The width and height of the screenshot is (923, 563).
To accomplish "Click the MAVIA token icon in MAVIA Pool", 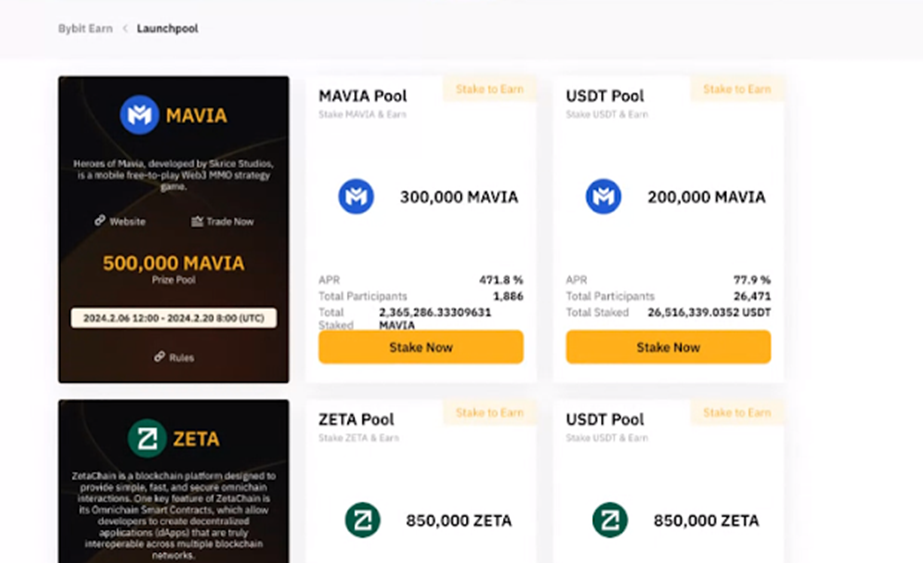I will coord(356,196).
